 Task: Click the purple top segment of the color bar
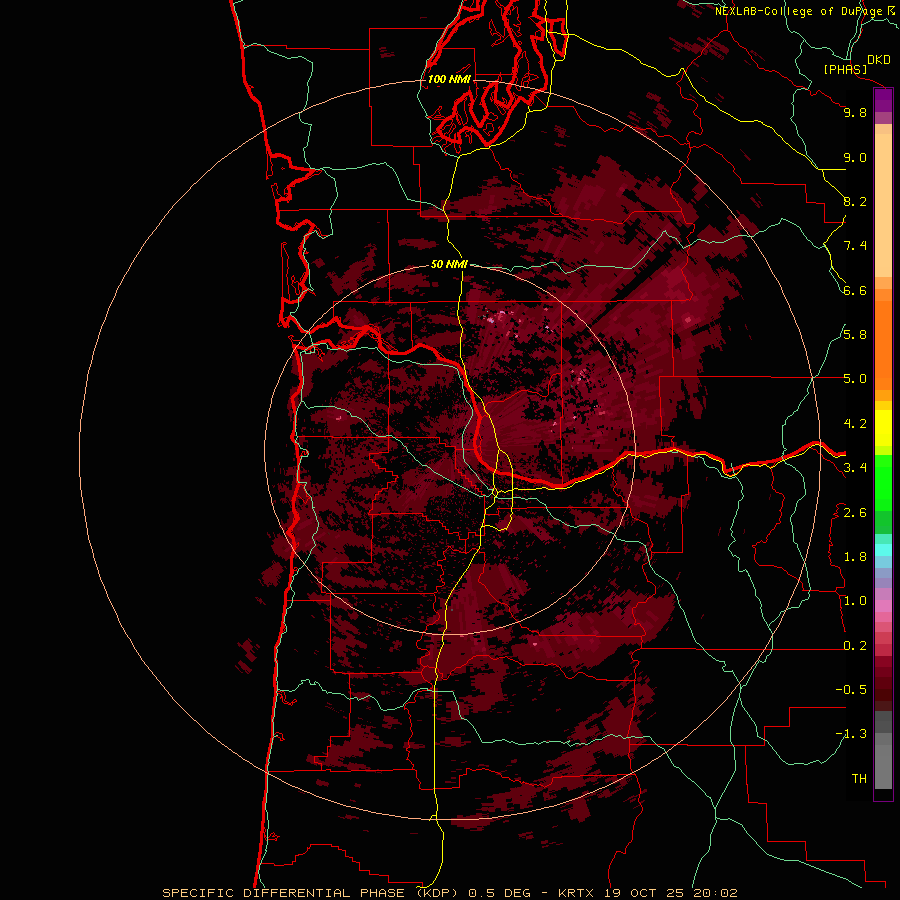tap(883, 100)
